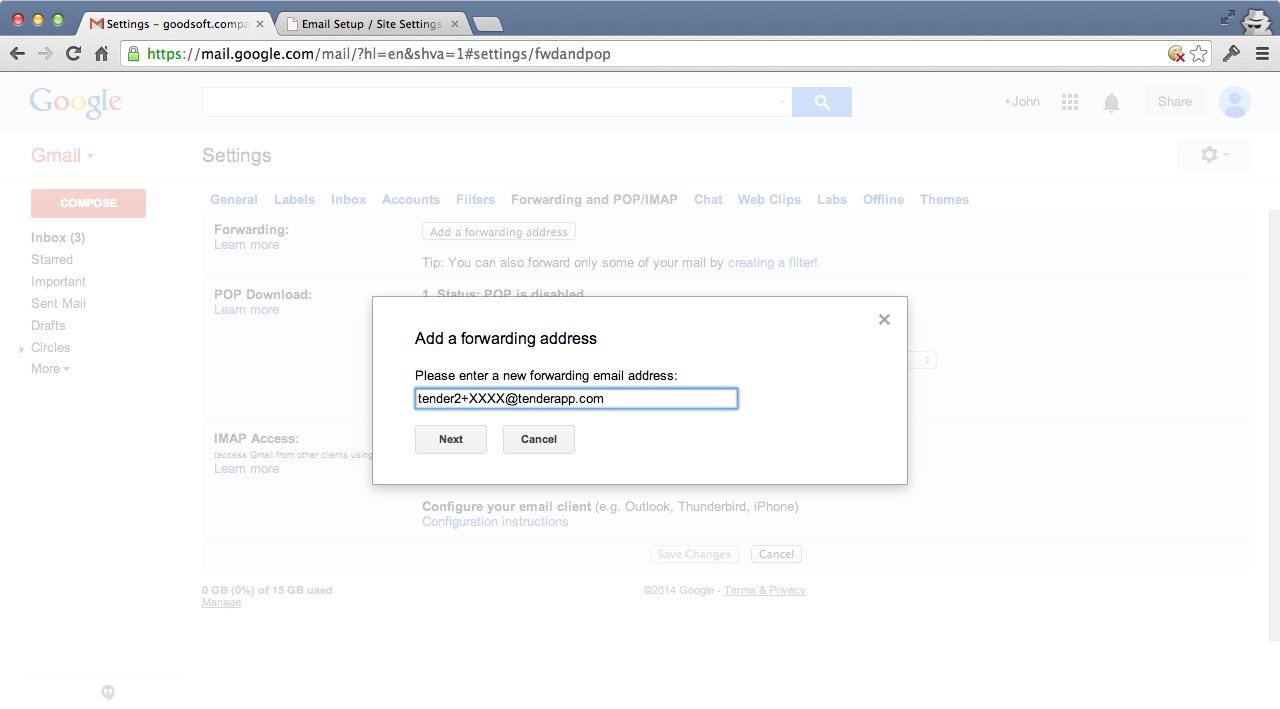Open the Accounts settings tab
Viewport: 1280px width, 709px height.
coord(411,200)
